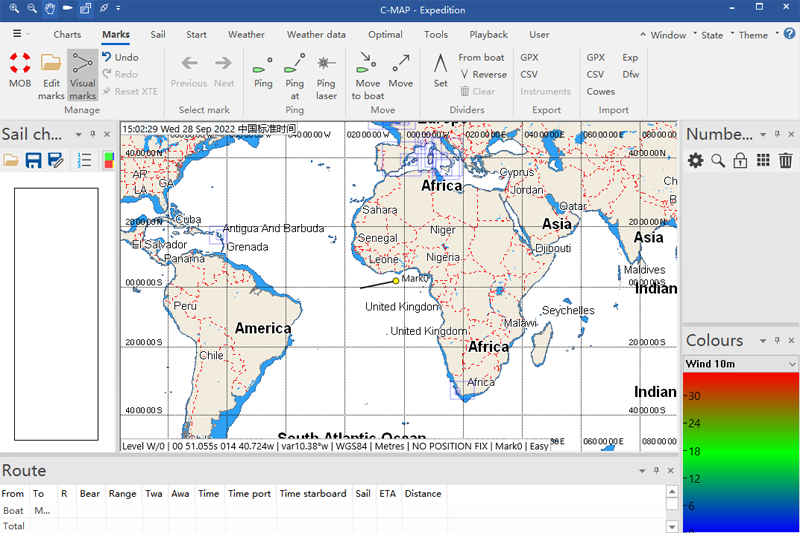Image resolution: width=800 pixels, height=533 pixels.
Task: Open Numbers panel settings gear
Action: pyautogui.click(x=695, y=160)
